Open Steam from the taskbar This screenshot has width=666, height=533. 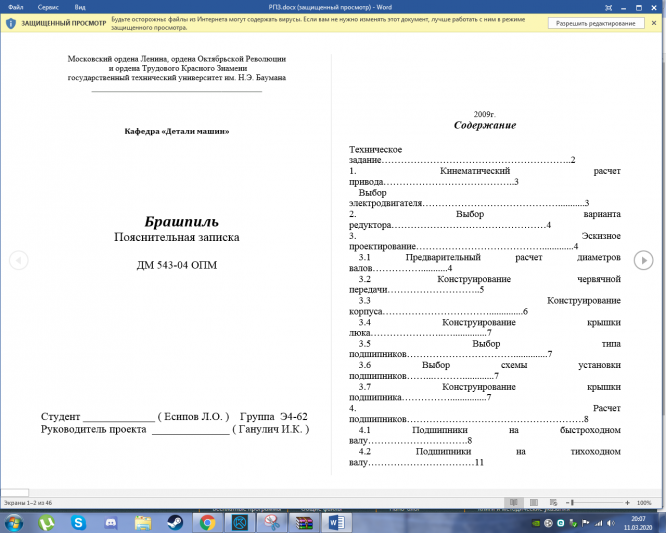tap(175, 522)
